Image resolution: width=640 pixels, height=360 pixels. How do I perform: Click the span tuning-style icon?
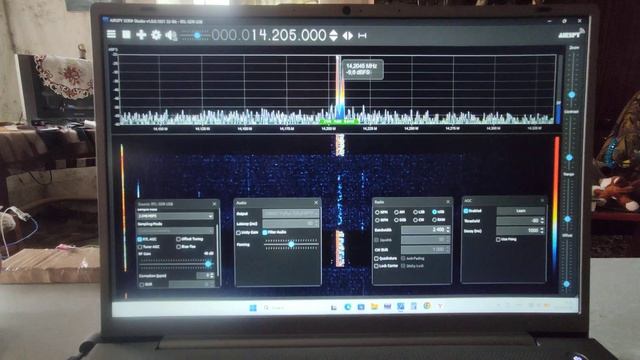362,36
